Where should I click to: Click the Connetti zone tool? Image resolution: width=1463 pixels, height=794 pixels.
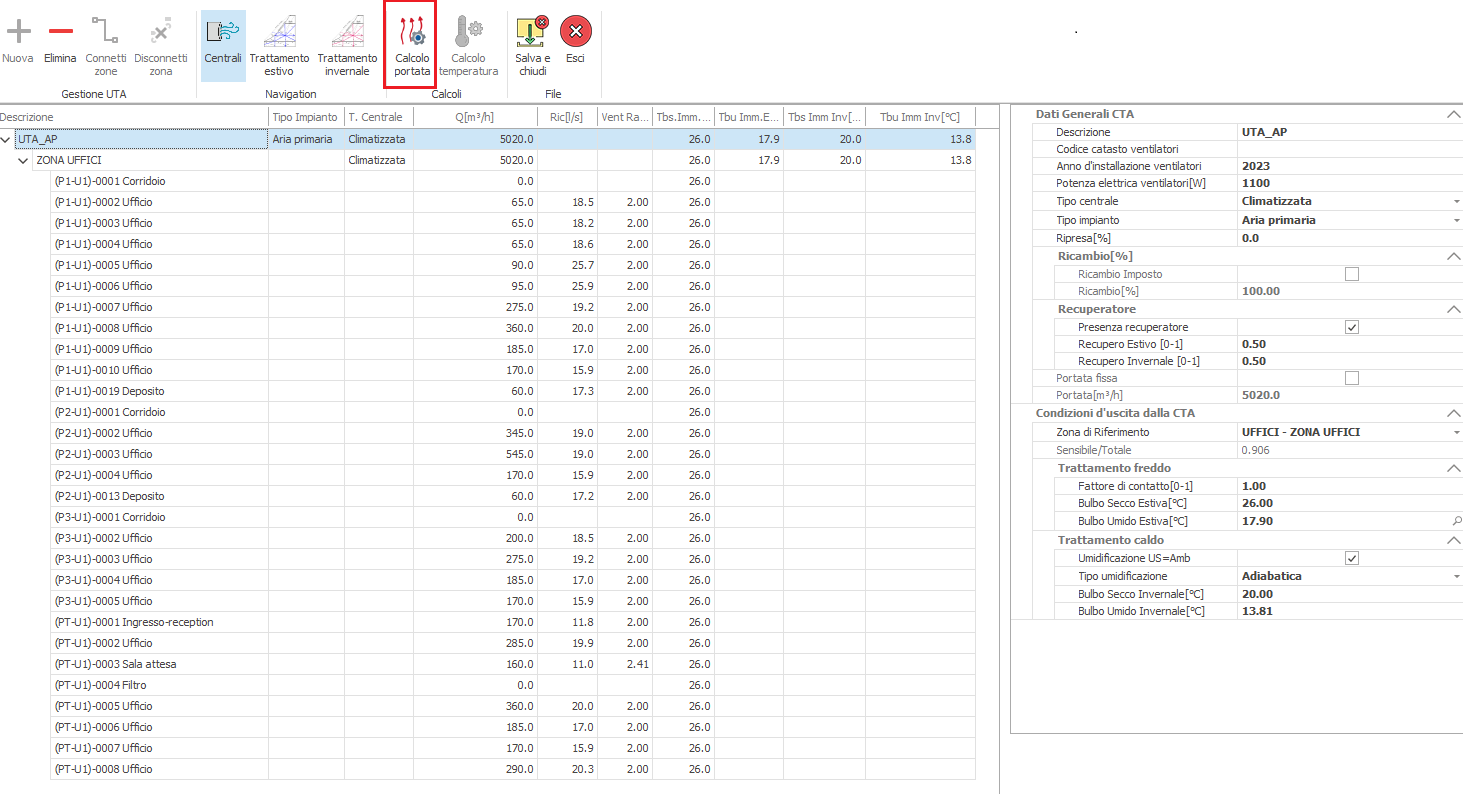coord(105,32)
